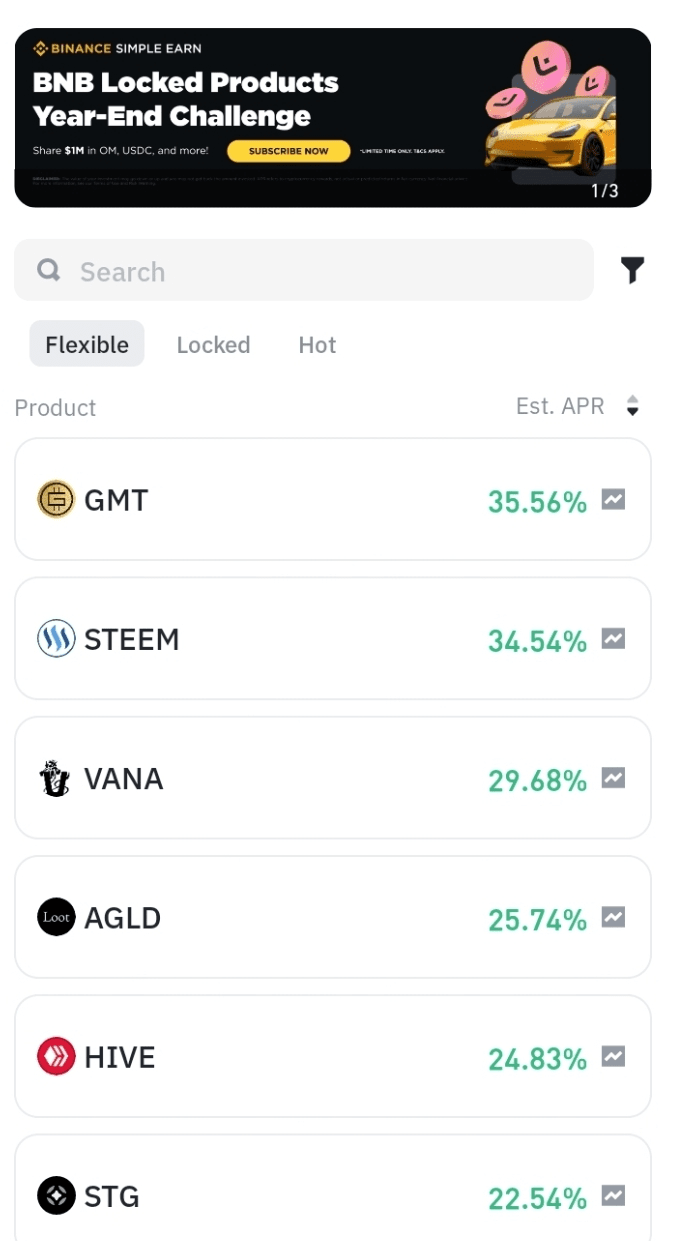The image size is (676, 1241).
Task: Switch to the Flexible tab
Action: coord(87,345)
